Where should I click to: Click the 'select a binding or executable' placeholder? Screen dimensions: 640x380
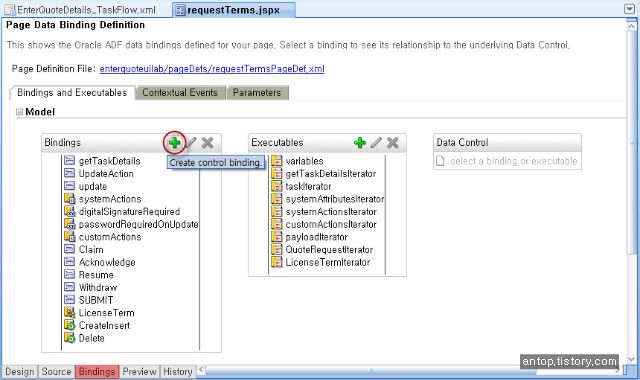(513, 161)
